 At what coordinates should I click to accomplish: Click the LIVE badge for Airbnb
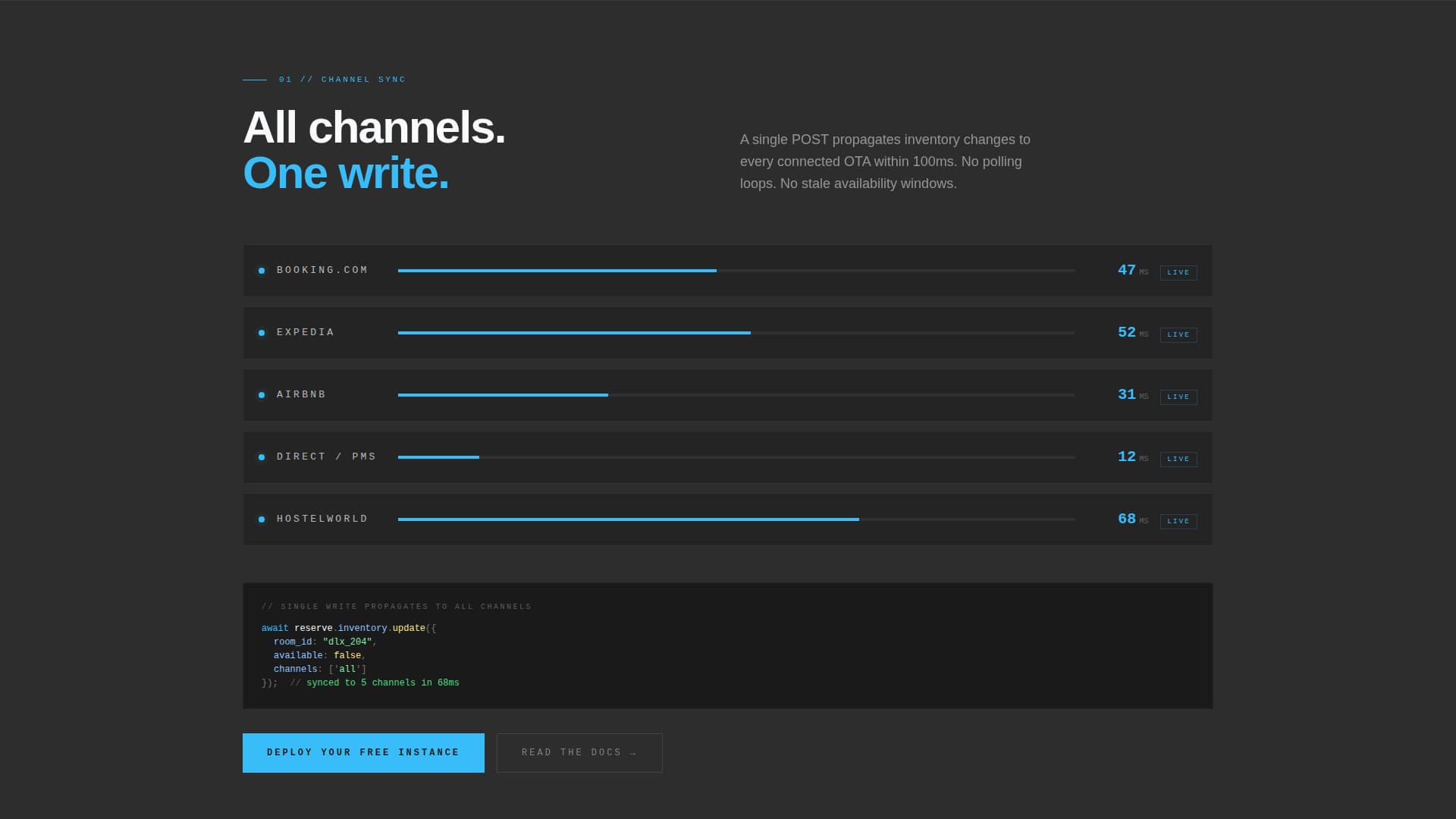1178,397
